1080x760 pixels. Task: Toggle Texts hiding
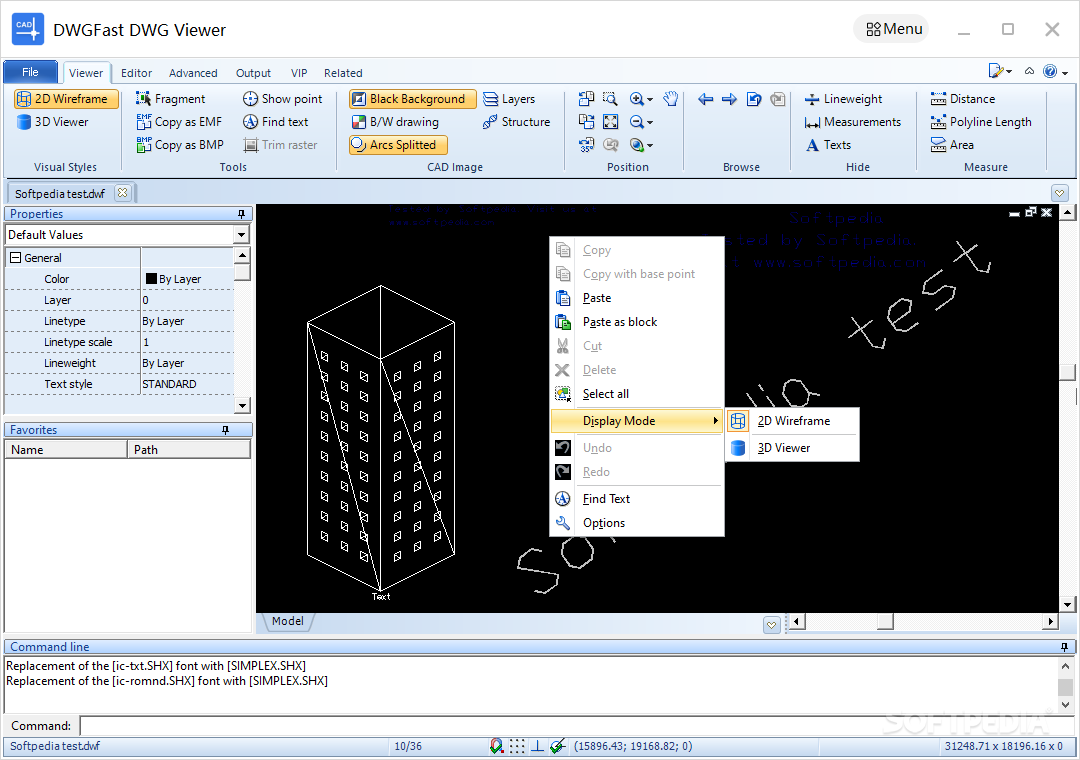(x=828, y=145)
